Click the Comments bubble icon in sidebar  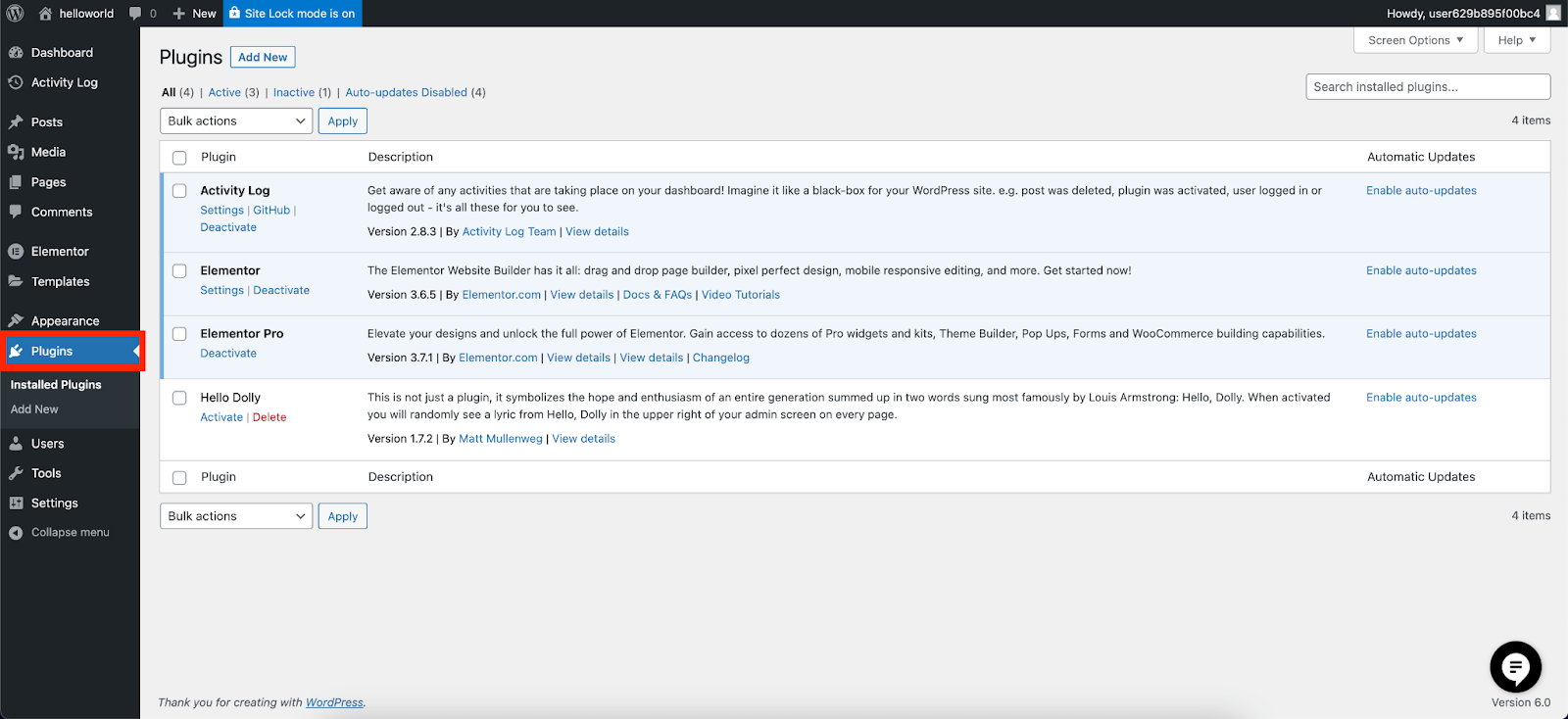pos(16,212)
